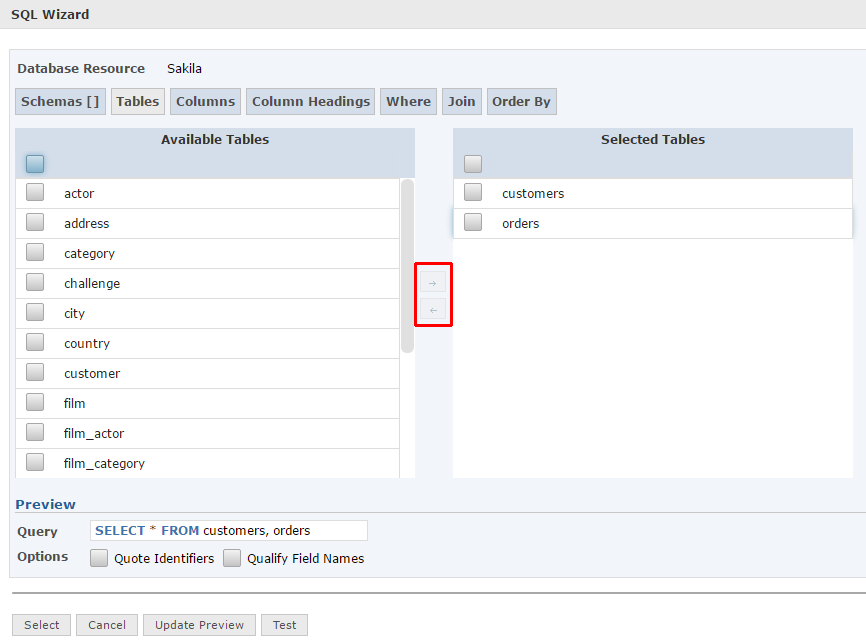
Task: Check the actor table checkbox
Action: (x=35, y=192)
